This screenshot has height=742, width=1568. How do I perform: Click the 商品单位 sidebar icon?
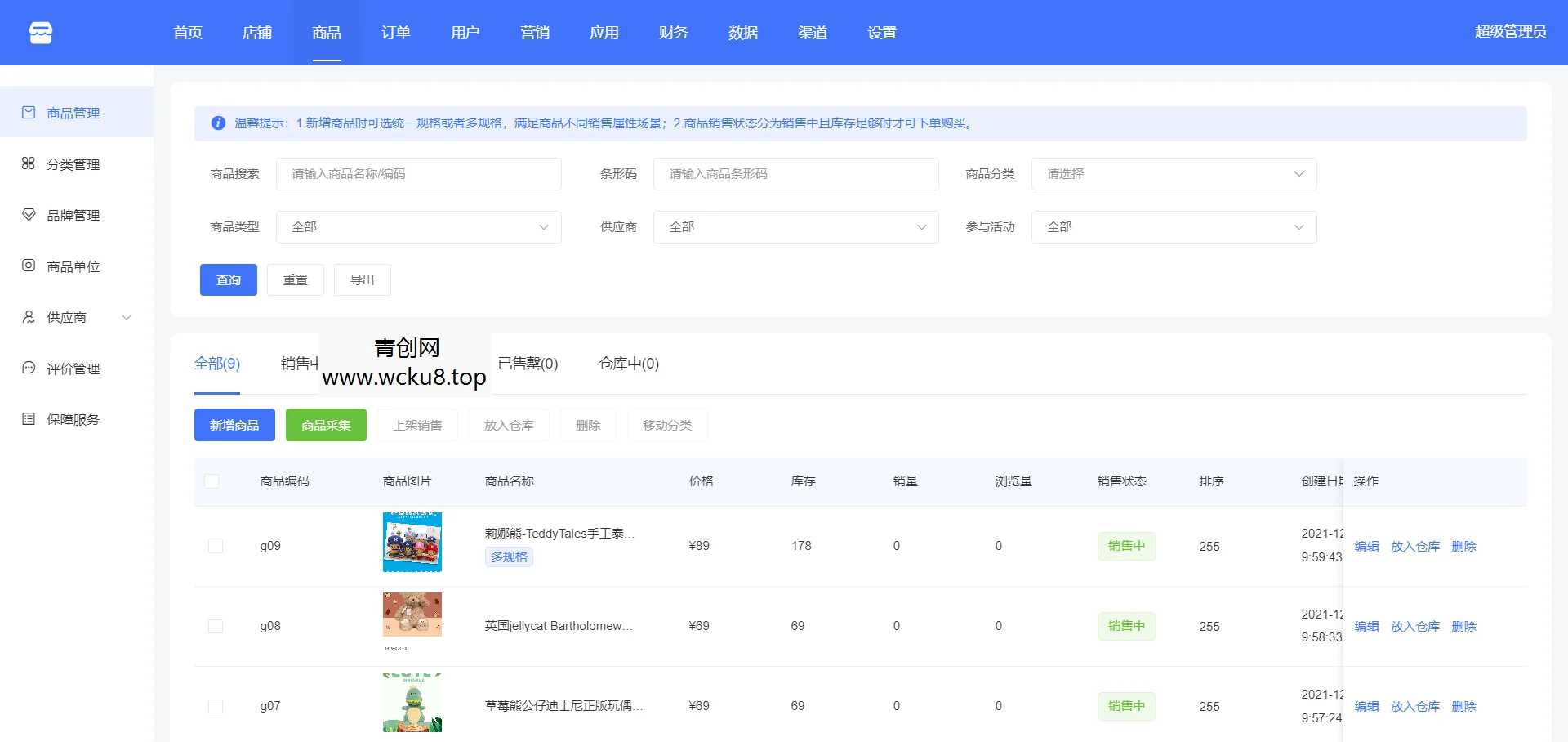click(28, 266)
